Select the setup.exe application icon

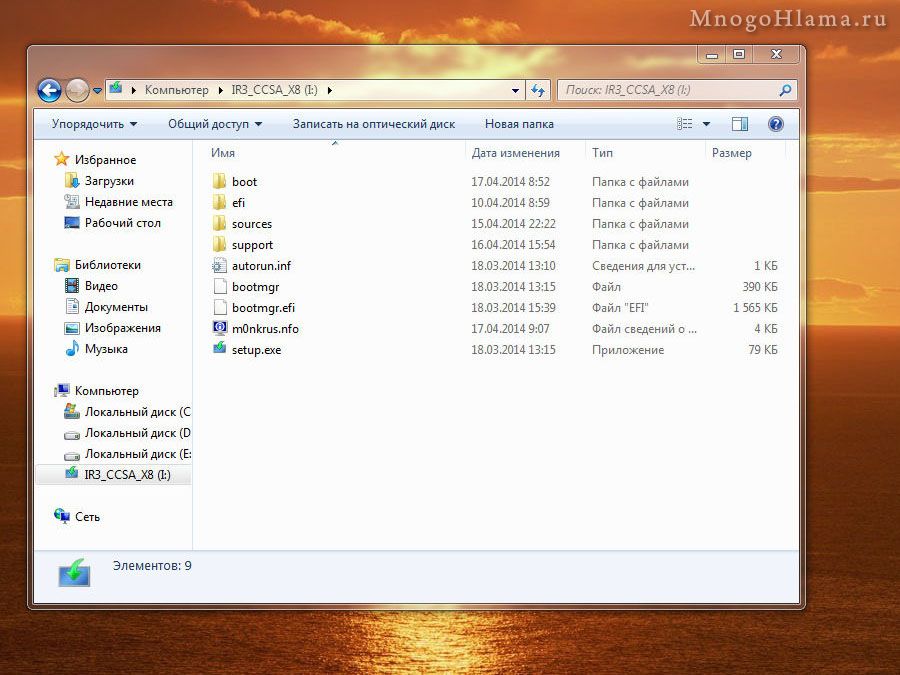(221, 349)
